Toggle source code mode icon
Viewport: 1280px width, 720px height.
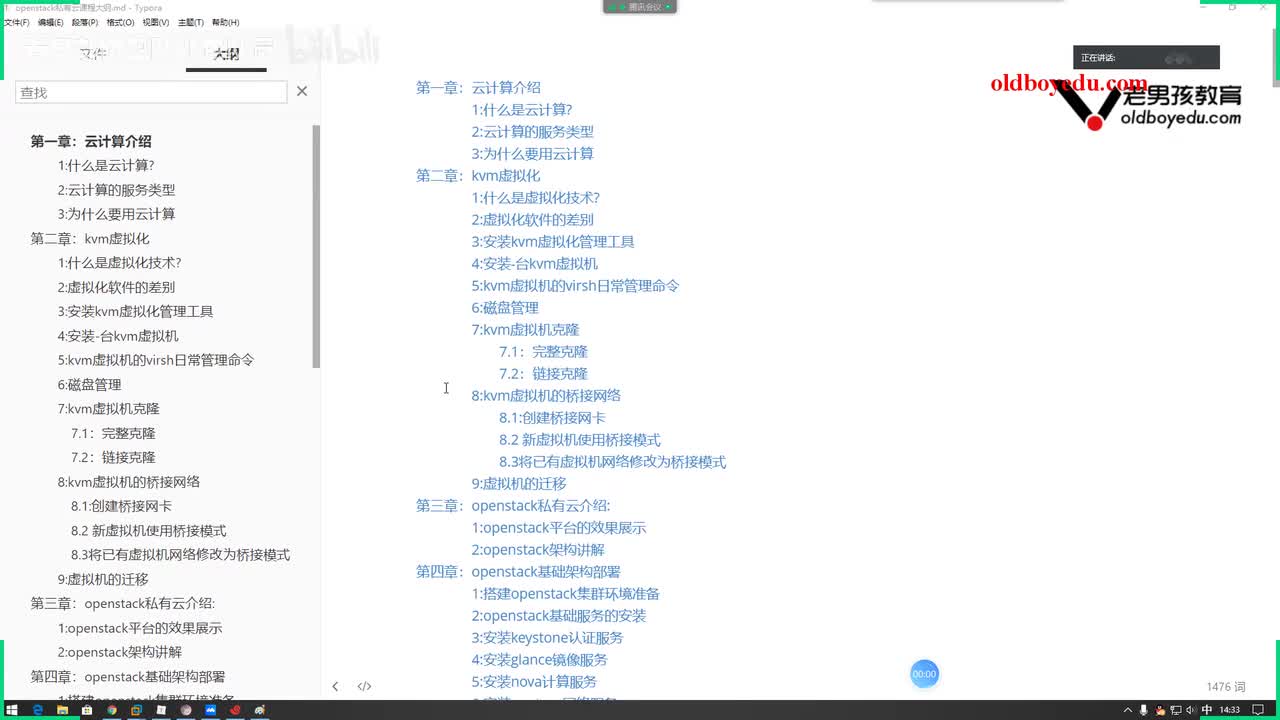point(364,686)
